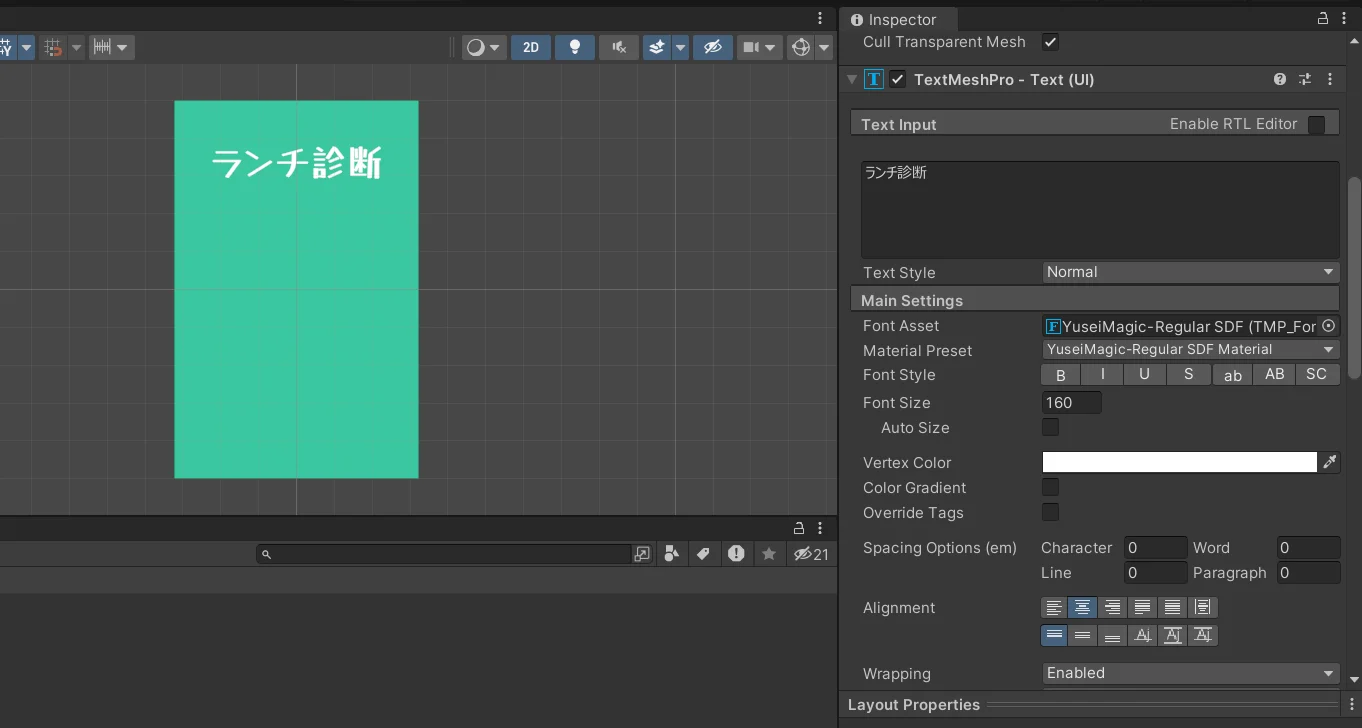The width and height of the screenshot is (1362, 728).
Task: Click the Paragraph spacing field
Action: point(1308,573)
